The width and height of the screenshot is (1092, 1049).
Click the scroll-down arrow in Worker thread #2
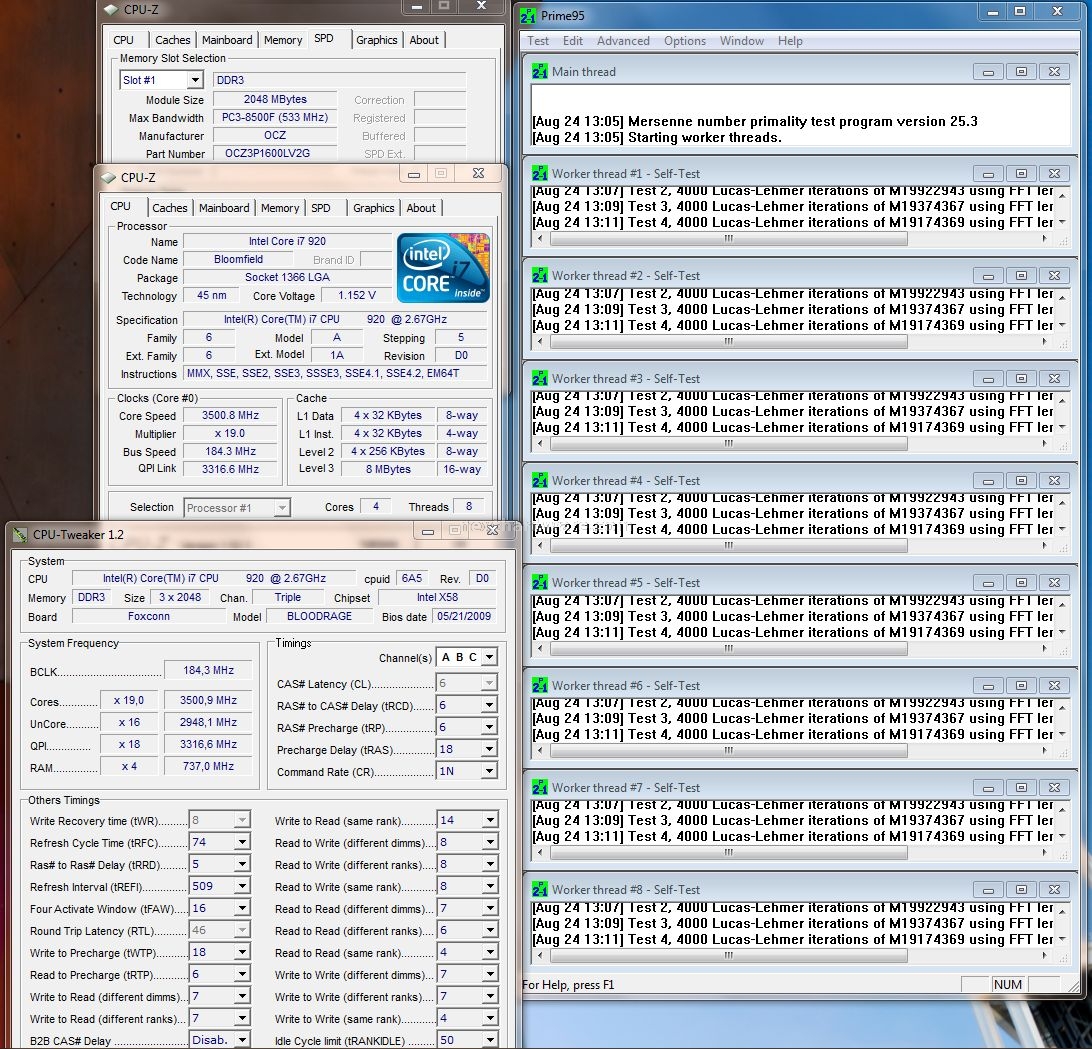point(1062,325)
